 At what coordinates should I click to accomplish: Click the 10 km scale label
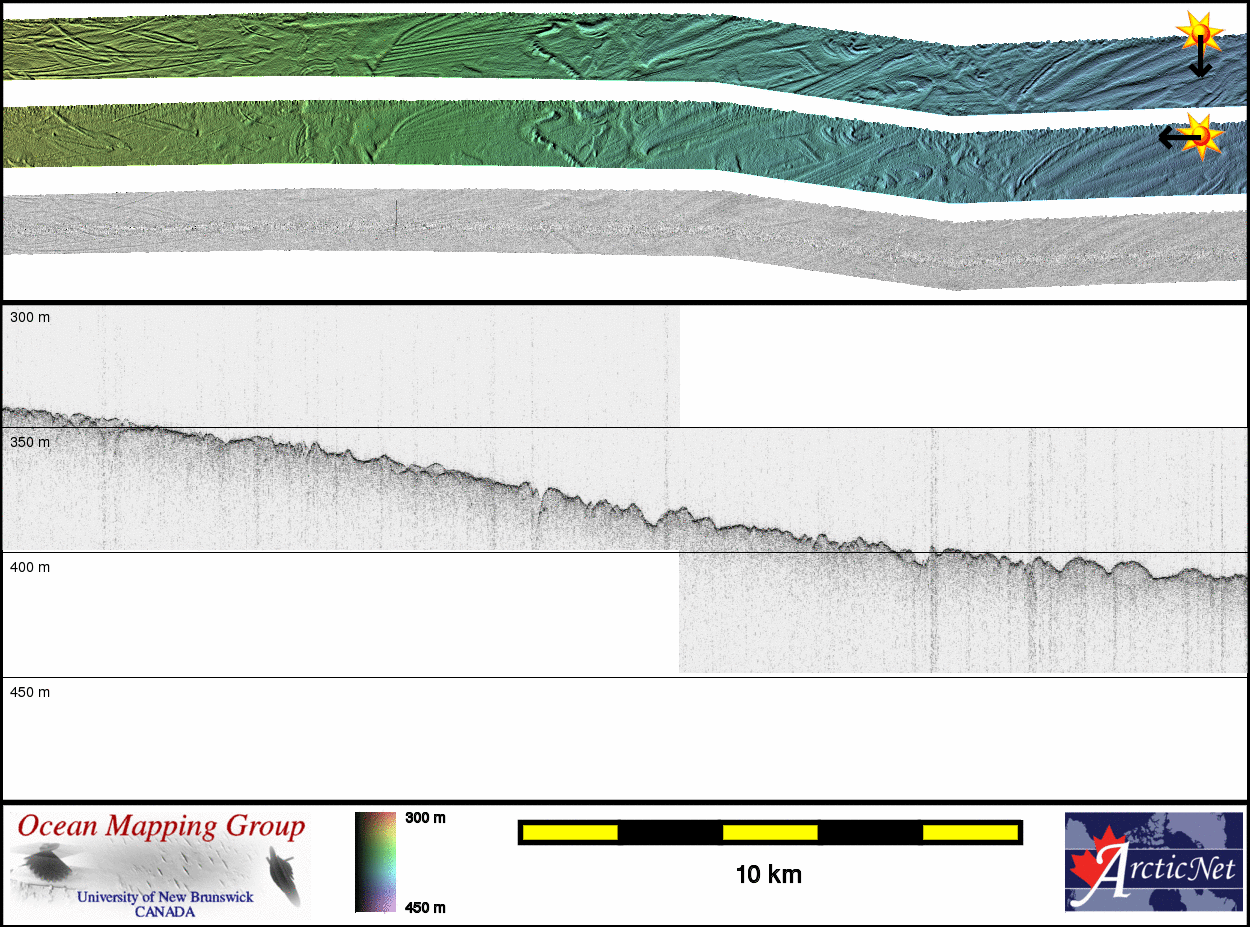pos(768,875)
